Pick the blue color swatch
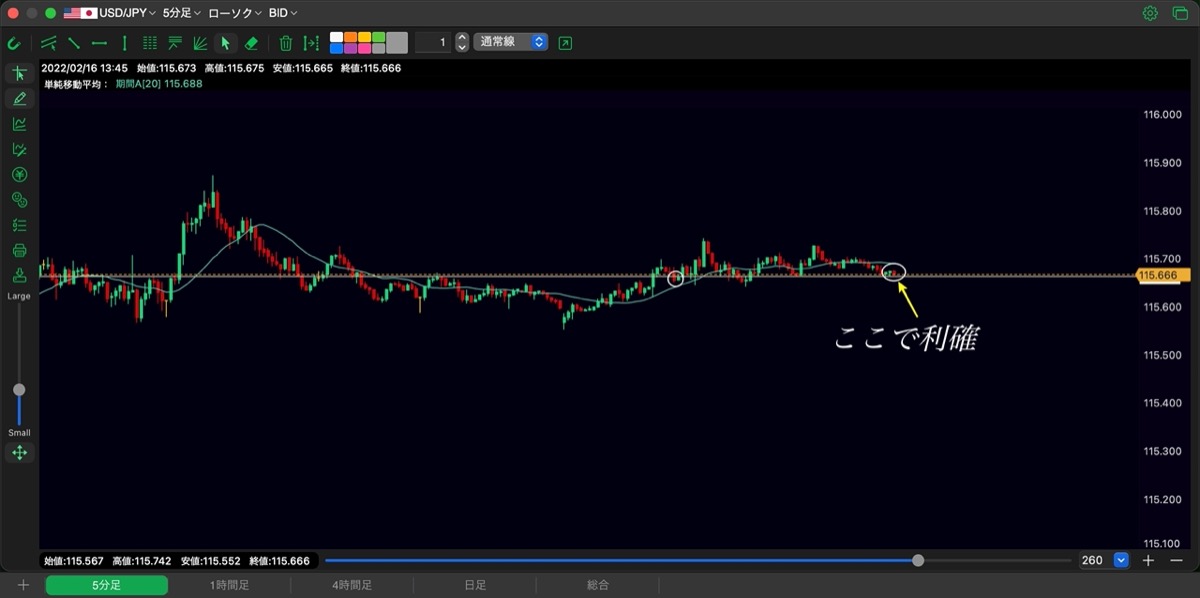 pyautogui.click(x=337, y=48)
